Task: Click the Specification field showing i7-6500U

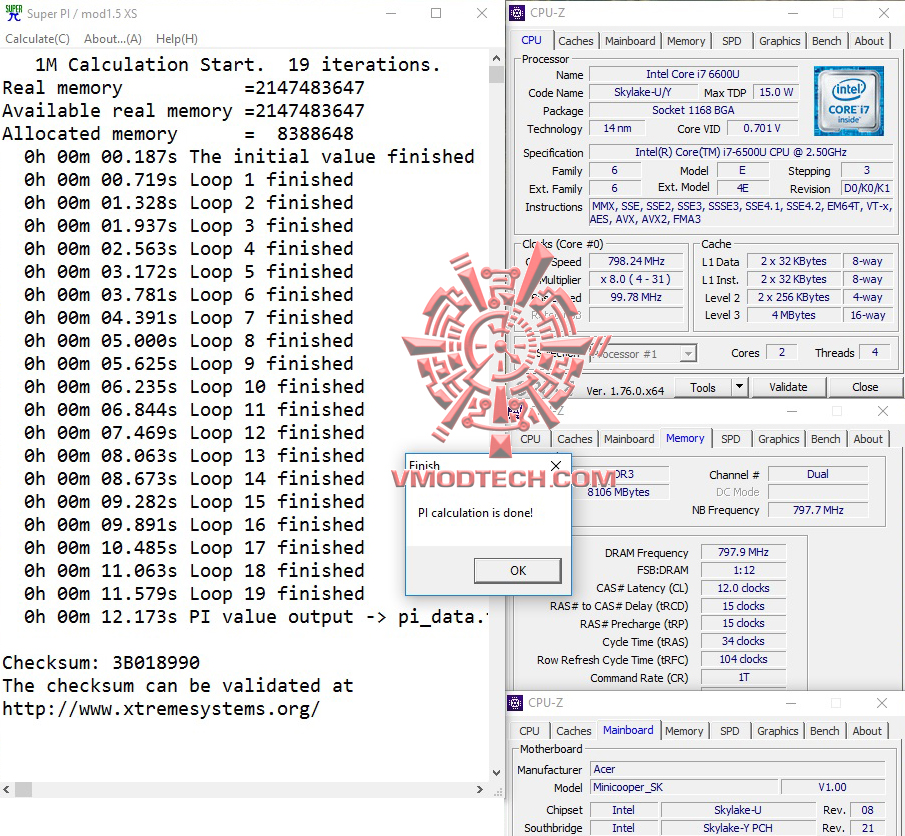Action: click(x=741, y=152)
